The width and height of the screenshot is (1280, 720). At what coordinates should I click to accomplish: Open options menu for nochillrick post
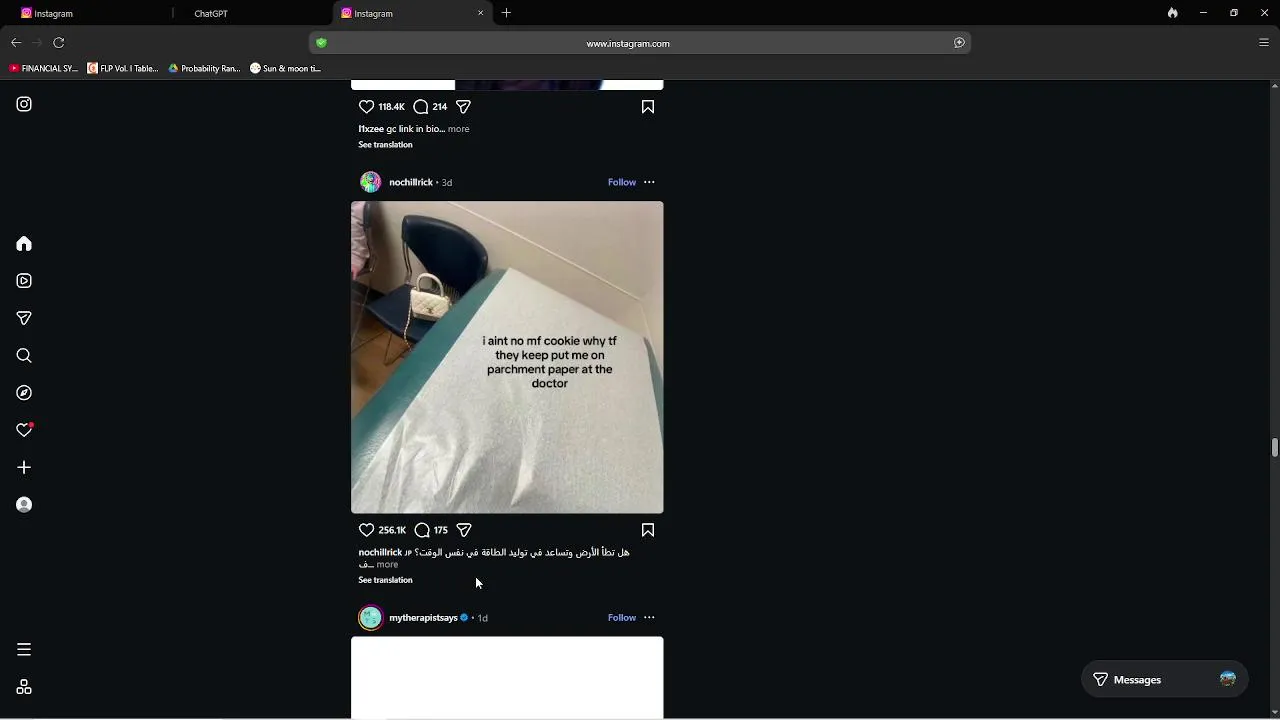pos(649,182)
